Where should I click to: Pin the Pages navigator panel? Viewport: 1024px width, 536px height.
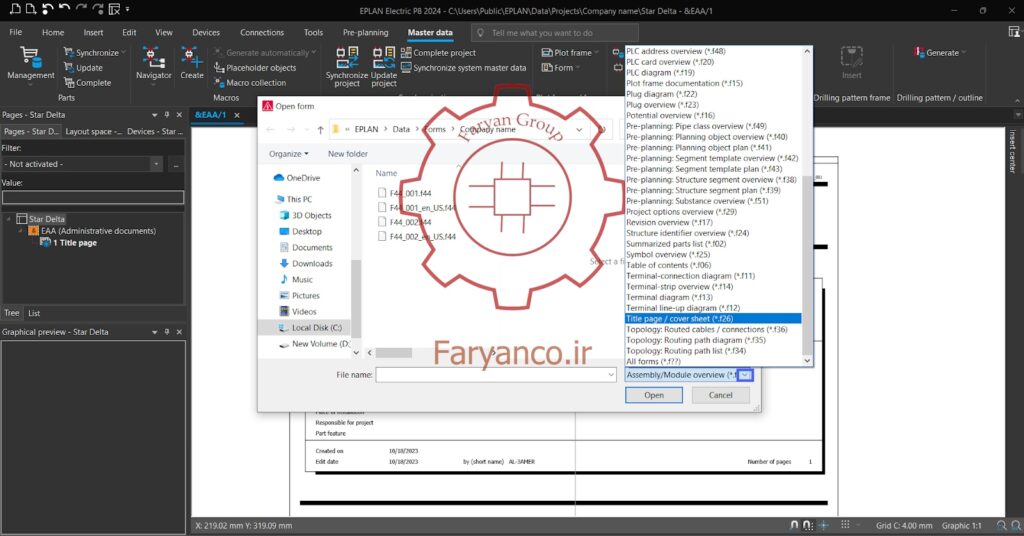click(167, 115)
